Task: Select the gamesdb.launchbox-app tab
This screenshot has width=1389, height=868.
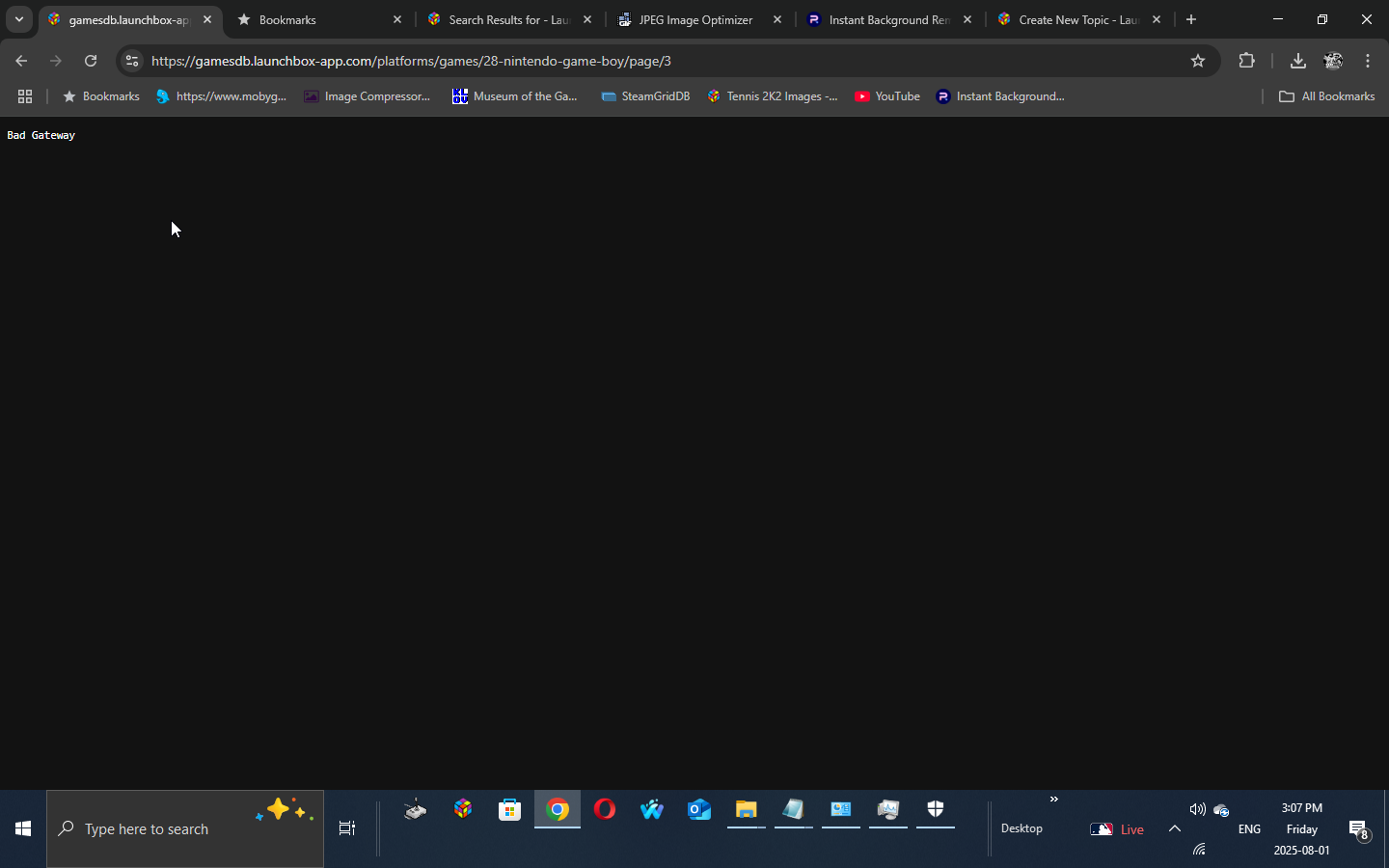Action: click(129, 19)
